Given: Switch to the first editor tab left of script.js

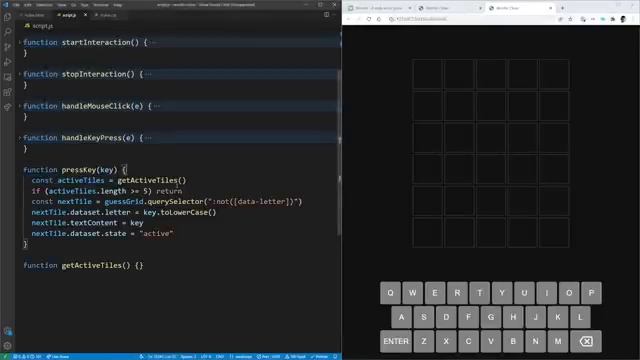Looking at the screenshot, I should pos(34,15).
